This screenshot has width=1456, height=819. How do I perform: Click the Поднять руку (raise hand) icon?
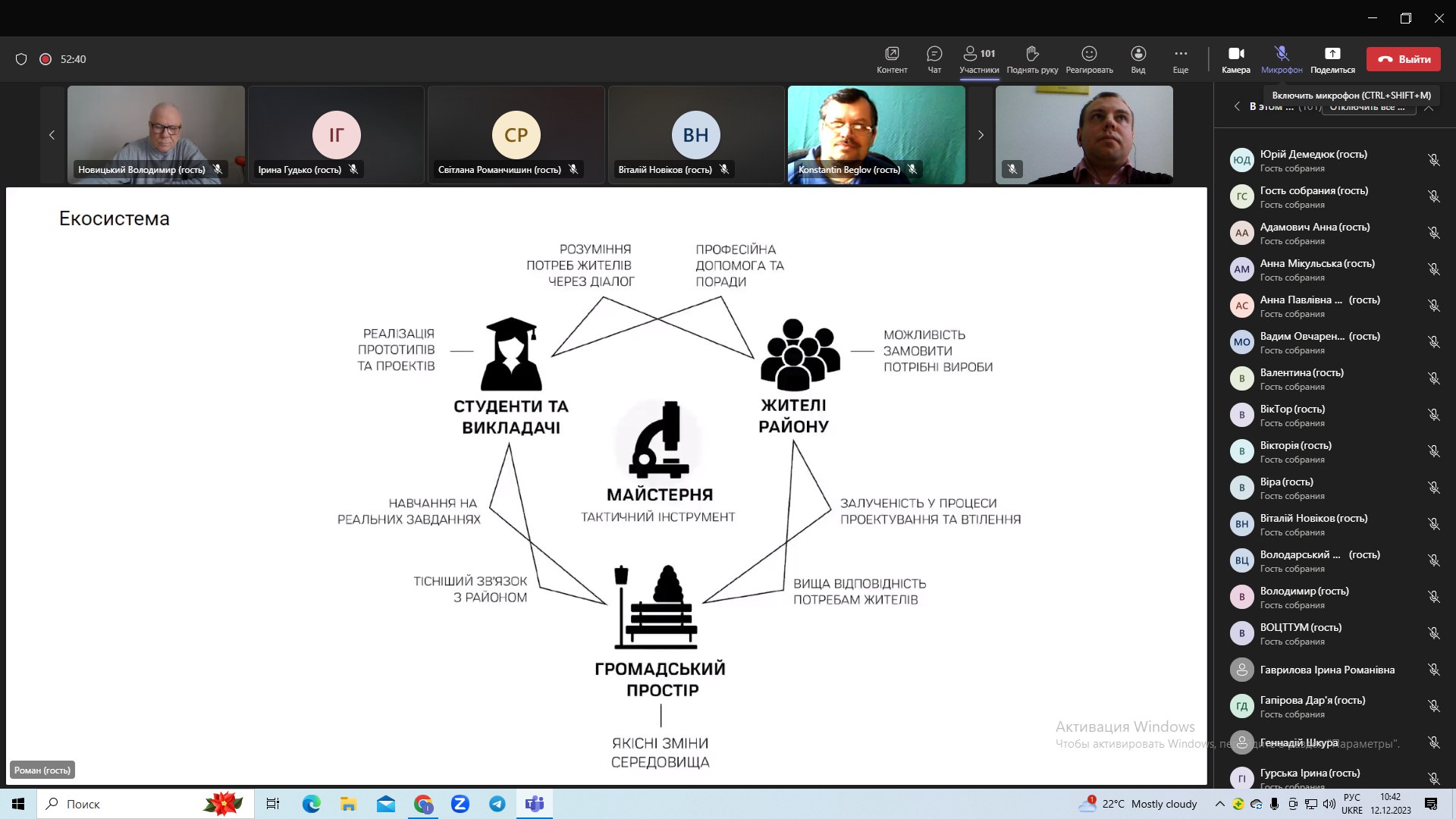pyautogui.click(x=1031, y=54)
